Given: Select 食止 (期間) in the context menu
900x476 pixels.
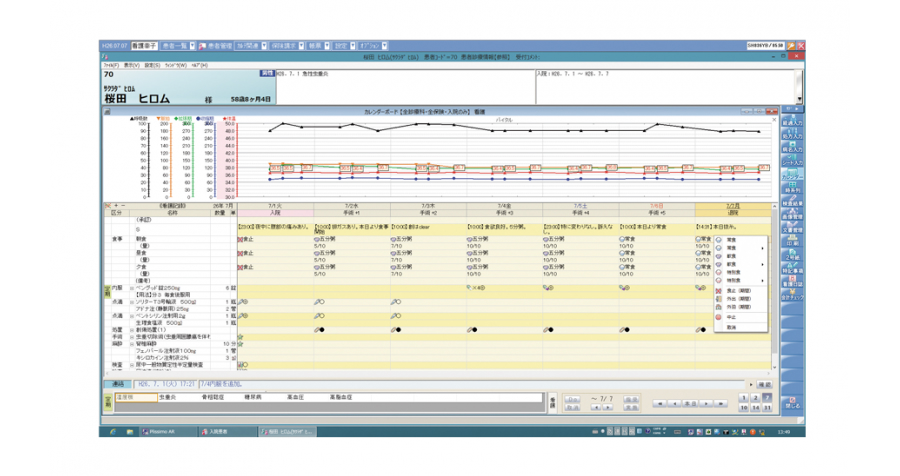Looking at the screenshot, I should click(740, 291).
